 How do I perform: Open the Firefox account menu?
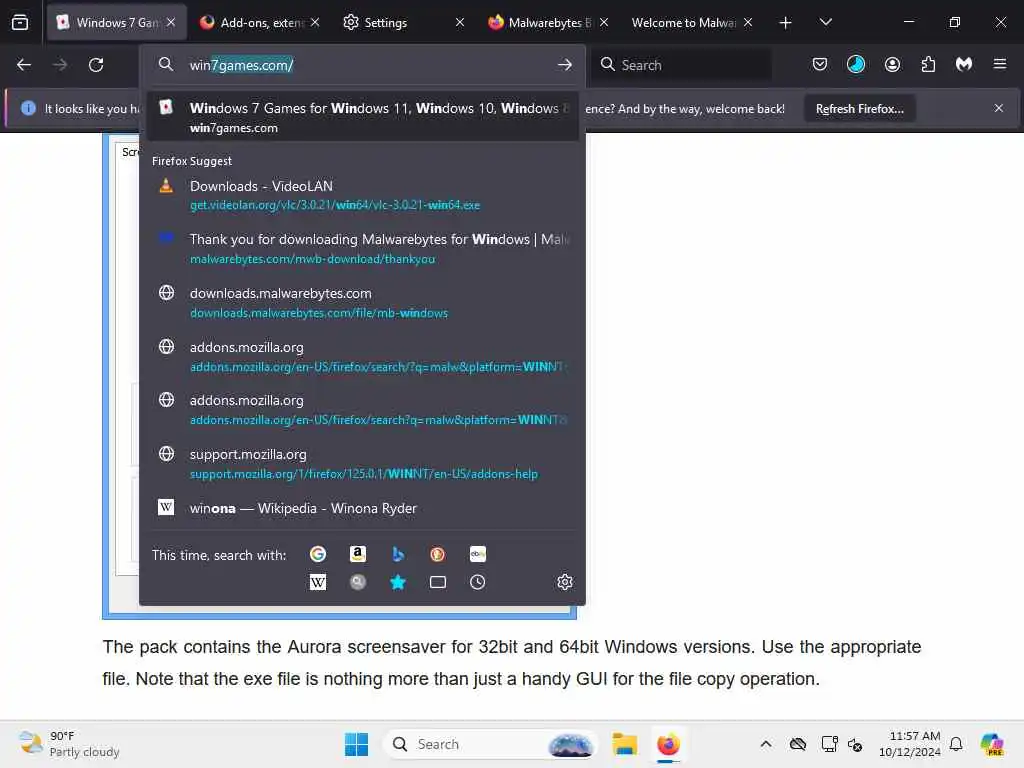892,64
